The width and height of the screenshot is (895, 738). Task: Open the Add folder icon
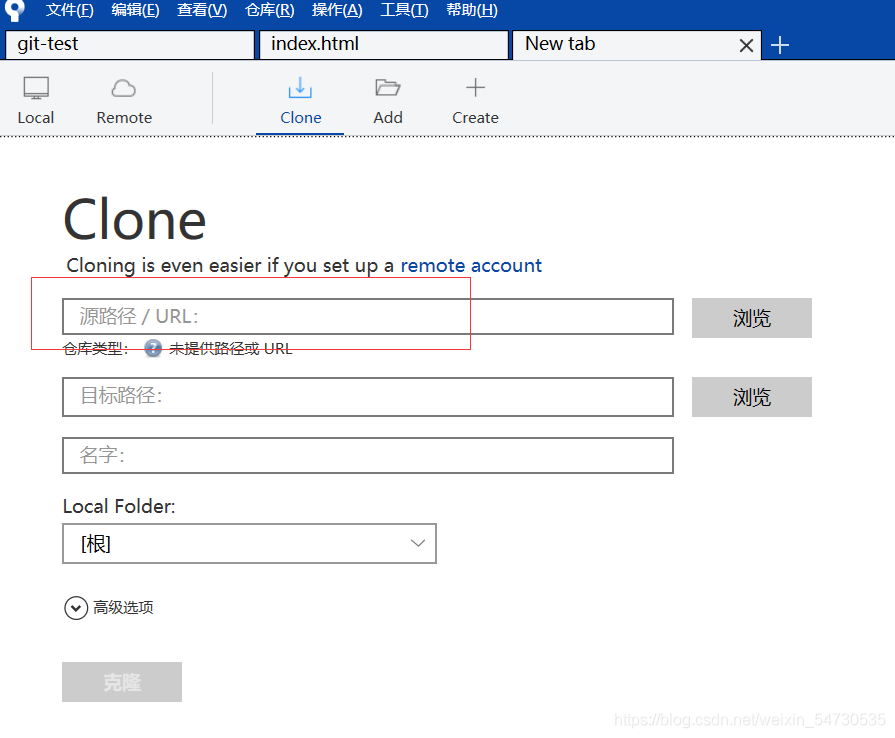point(388,88)
